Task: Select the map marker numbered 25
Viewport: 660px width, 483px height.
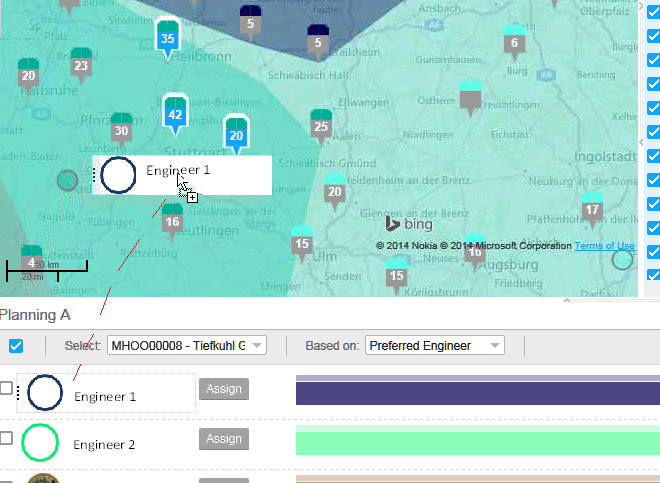Action: (321, 126)
